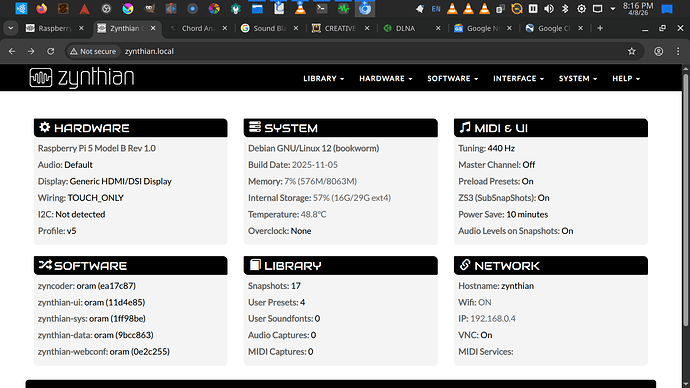Open the display icon in the tray
The height and width of the screenshot is (388, 690).
coord(597,8)
